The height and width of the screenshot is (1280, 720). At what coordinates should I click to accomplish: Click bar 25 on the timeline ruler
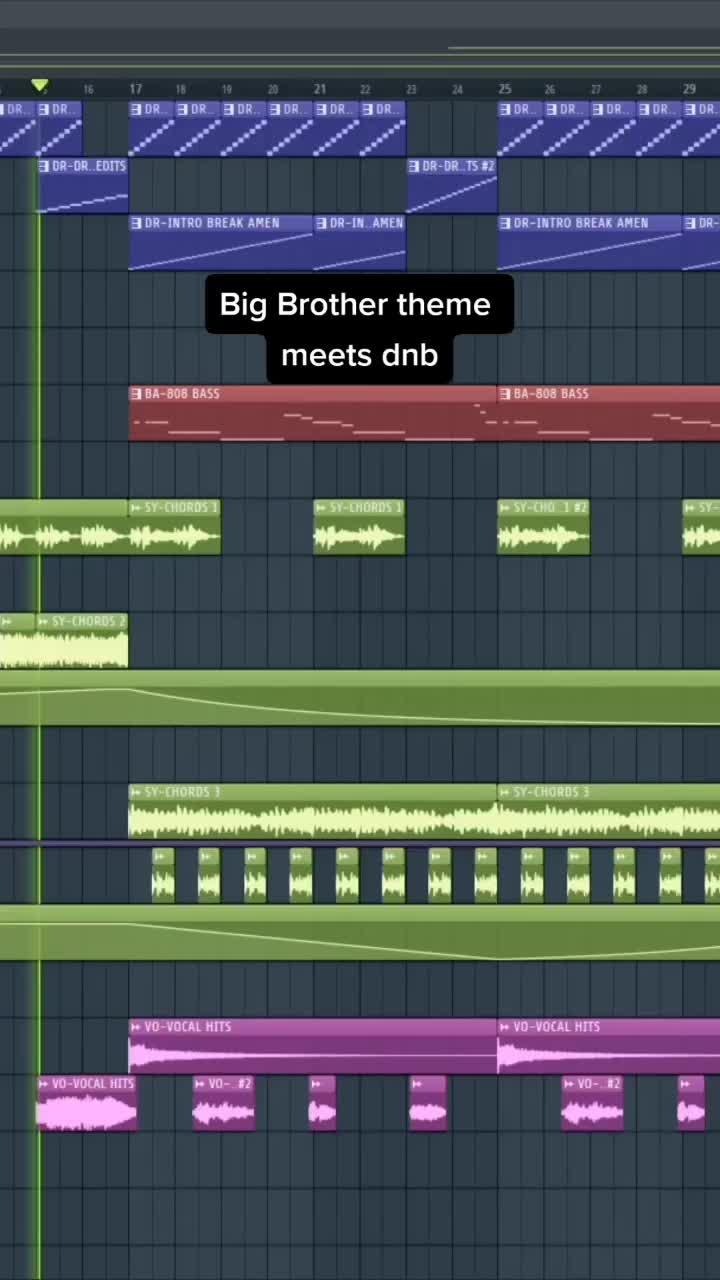[x=505, y=89]
